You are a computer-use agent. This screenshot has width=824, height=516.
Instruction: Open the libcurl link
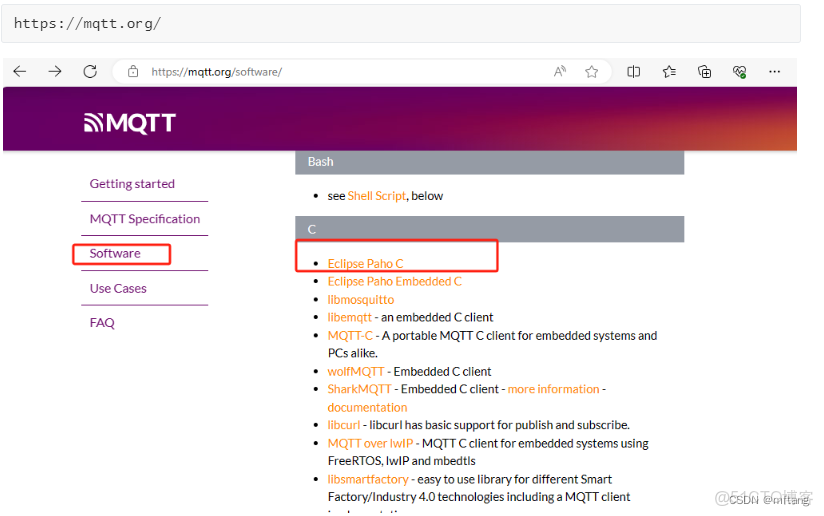click(344, 425)
